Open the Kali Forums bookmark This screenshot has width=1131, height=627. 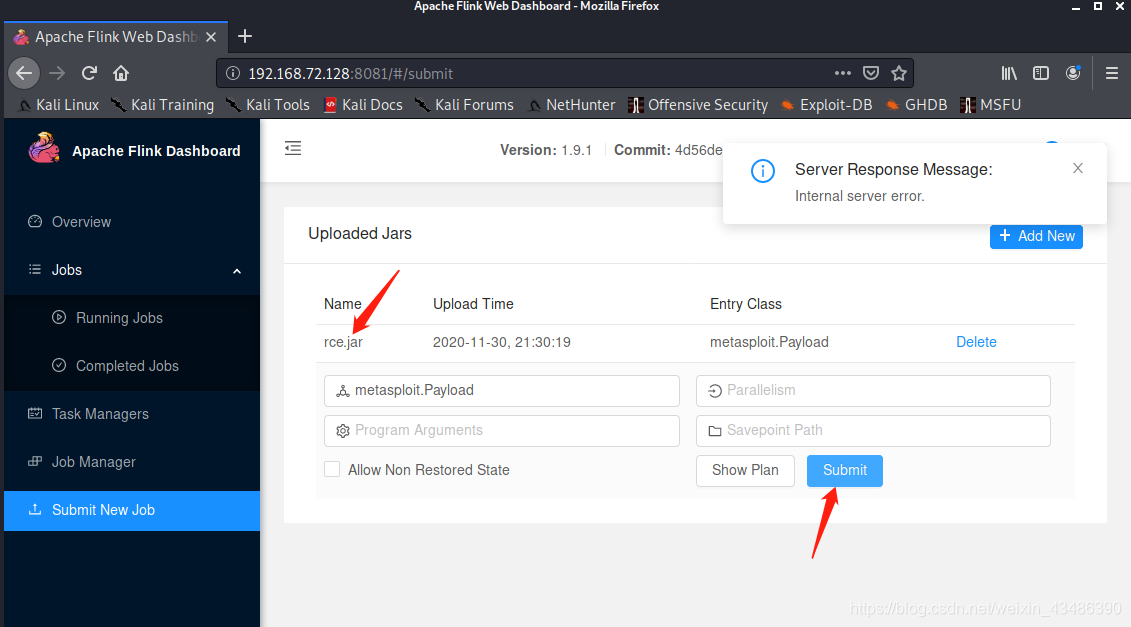[x=465, y=105]
